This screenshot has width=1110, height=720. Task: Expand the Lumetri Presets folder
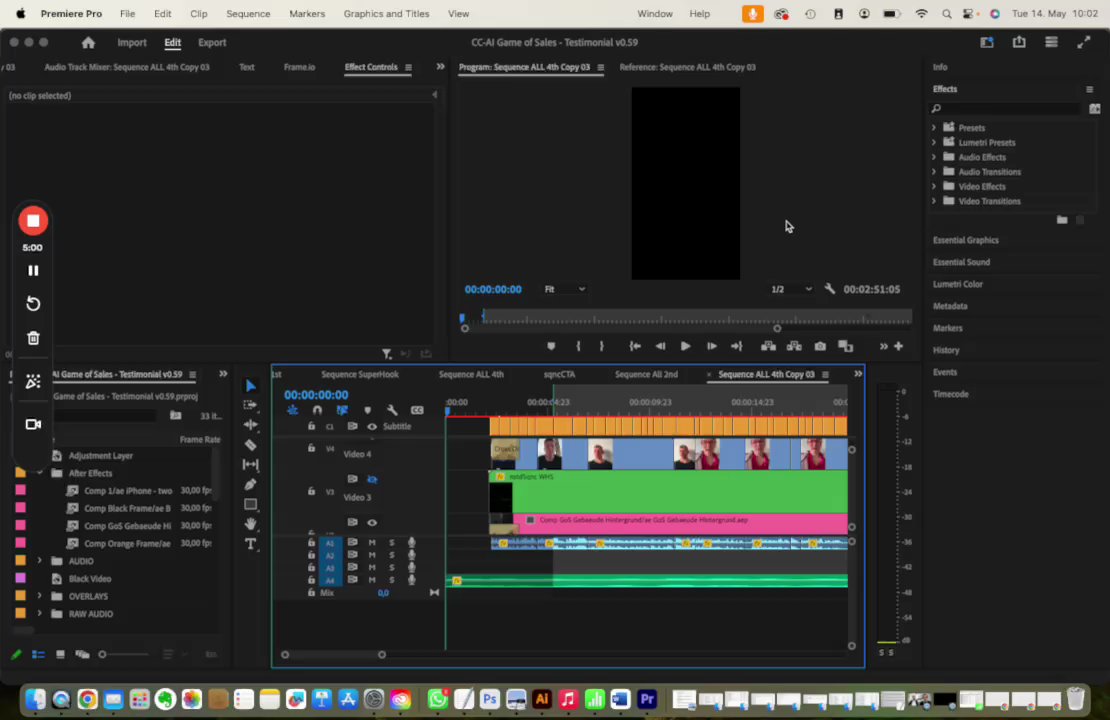click(x=934, y=142)
